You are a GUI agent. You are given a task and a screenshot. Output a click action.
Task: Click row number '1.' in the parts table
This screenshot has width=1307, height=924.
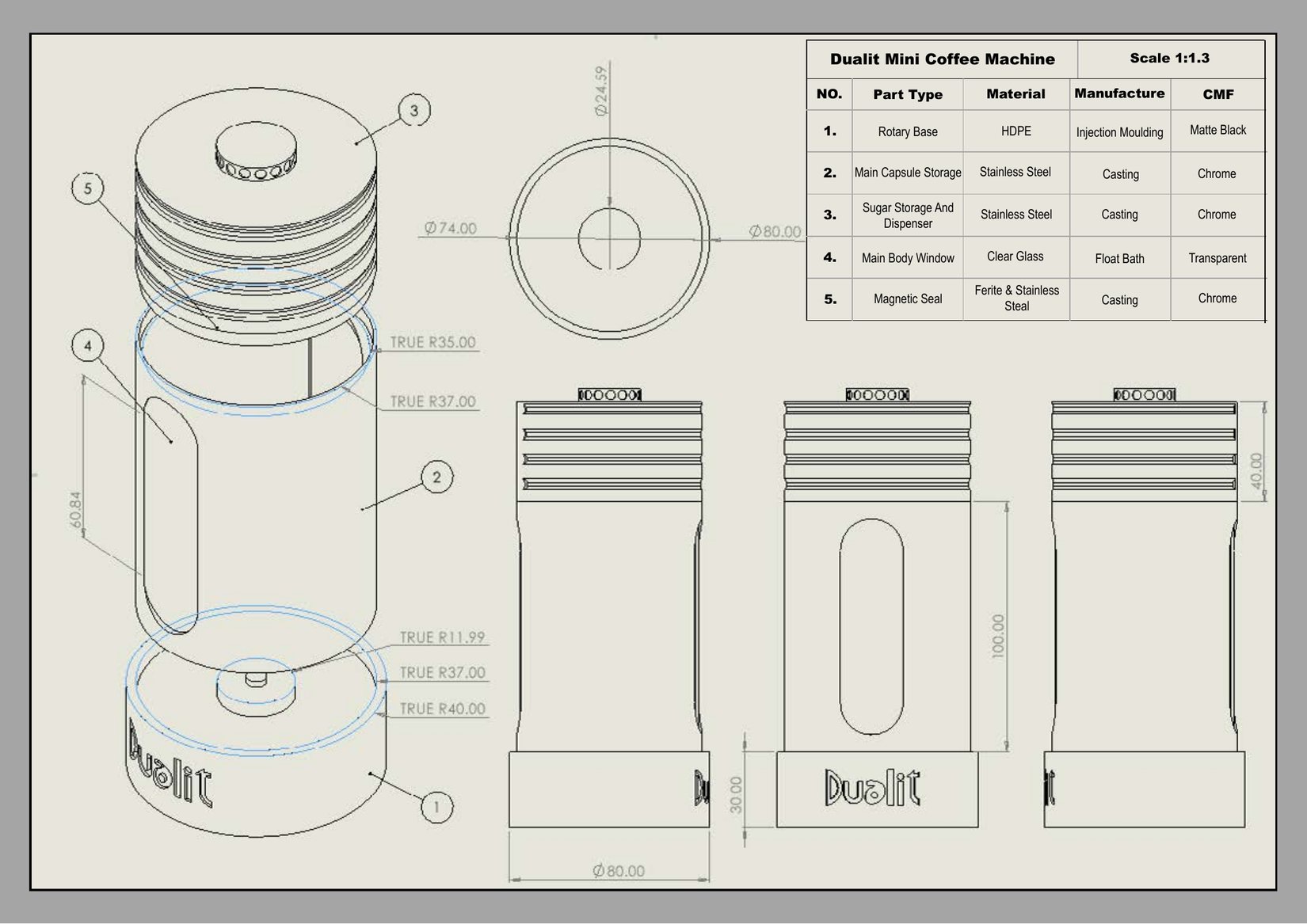(x=829, y=131)
